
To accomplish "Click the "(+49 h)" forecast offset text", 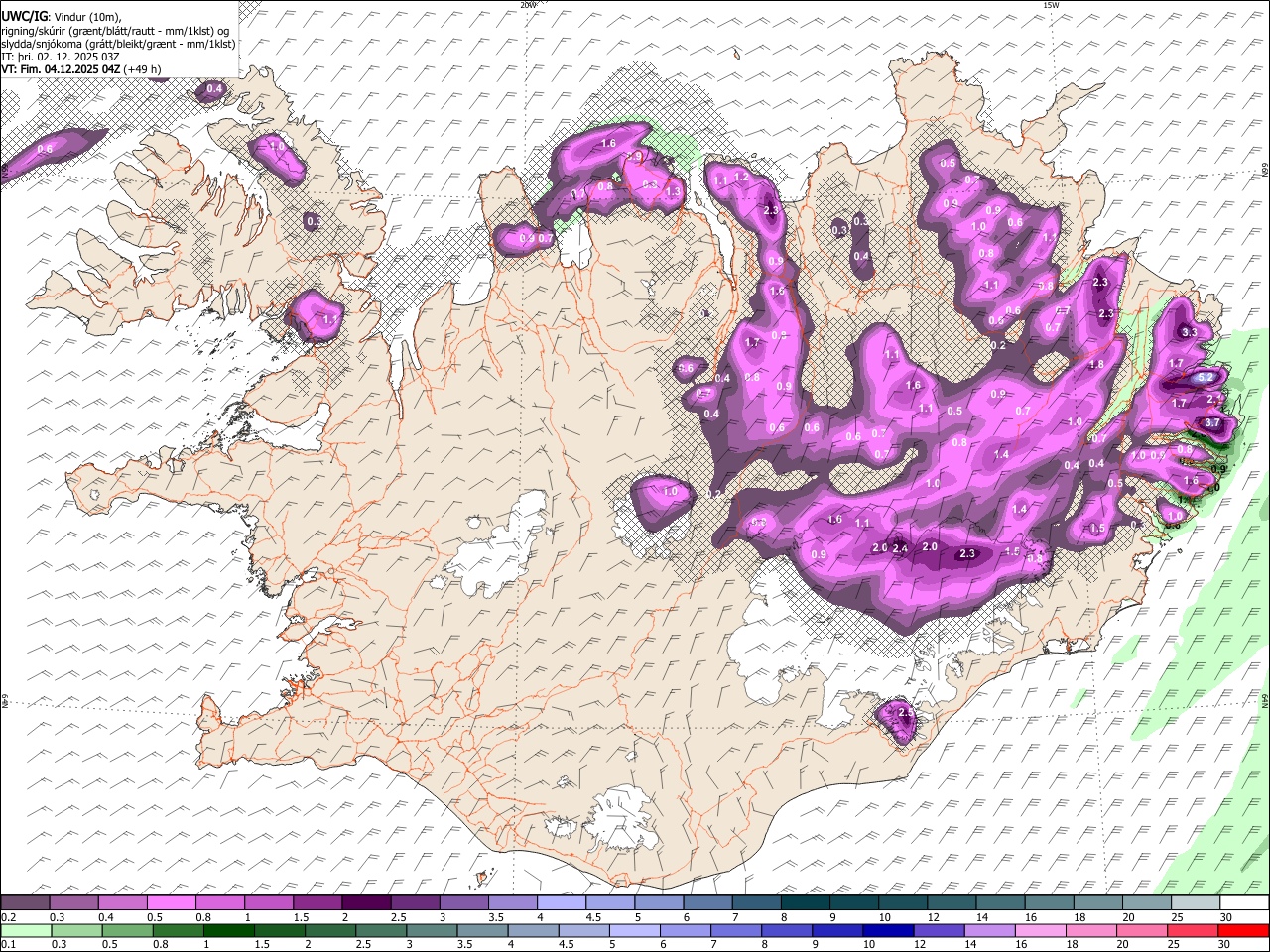I will (x=143, y=69).
